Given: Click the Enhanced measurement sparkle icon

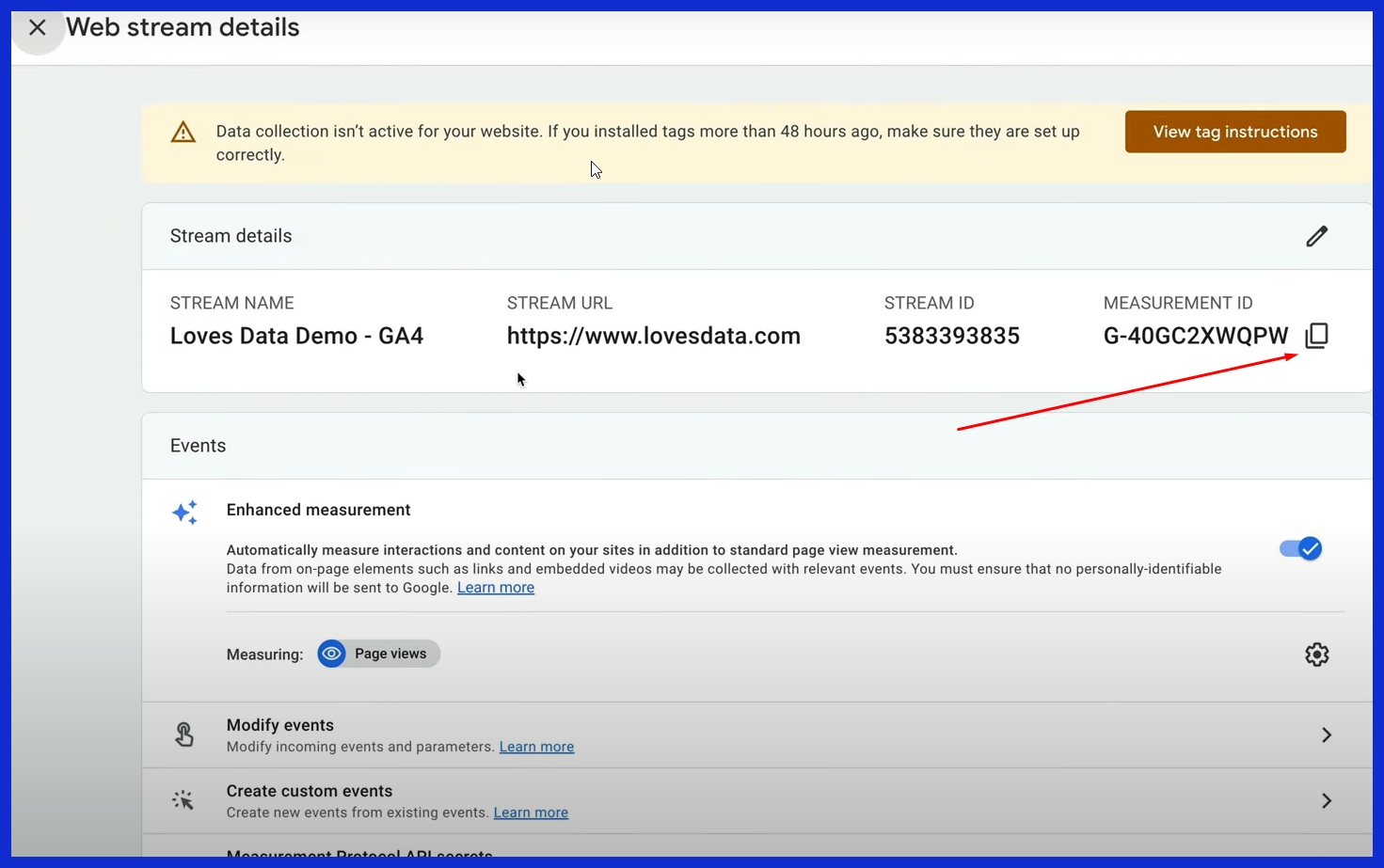Looking at the screenshot, I should point(184,513).
